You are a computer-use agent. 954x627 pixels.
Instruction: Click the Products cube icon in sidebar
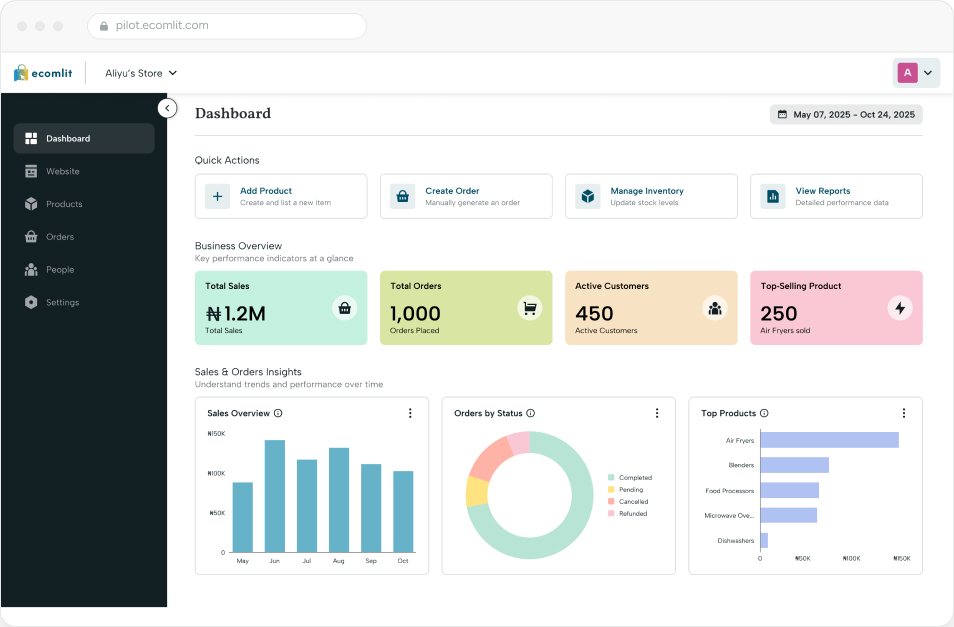pyautogui.click(x=31, y=204)
